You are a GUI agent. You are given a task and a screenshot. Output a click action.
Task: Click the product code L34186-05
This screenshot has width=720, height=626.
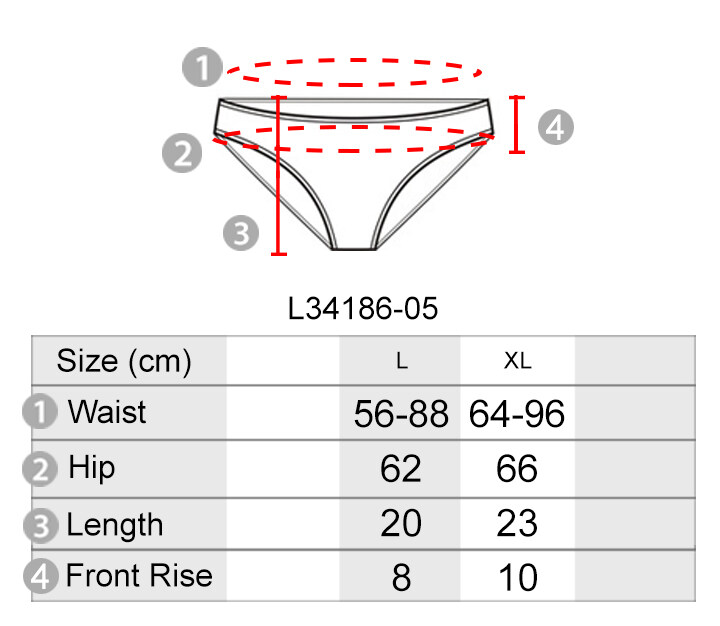[362, 309]
